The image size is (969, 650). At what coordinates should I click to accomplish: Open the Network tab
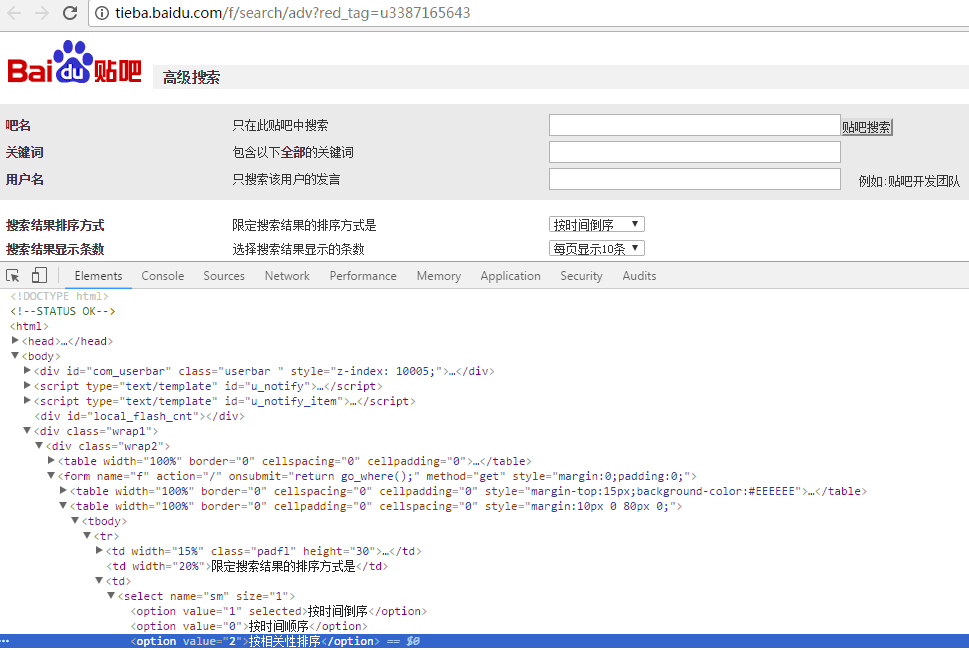[x=287, y=276]
